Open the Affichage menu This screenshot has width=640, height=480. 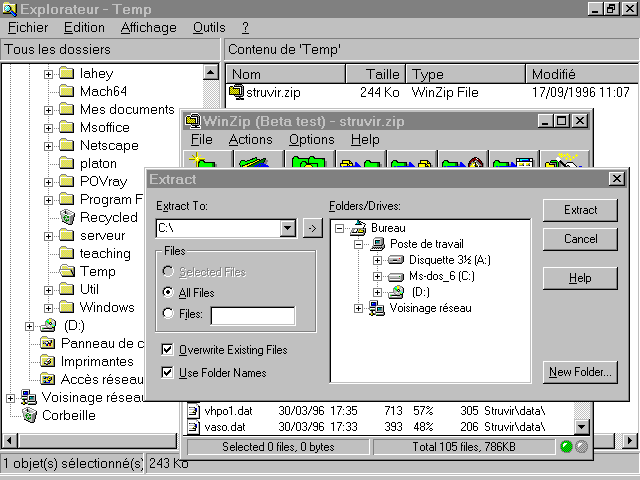149,27
